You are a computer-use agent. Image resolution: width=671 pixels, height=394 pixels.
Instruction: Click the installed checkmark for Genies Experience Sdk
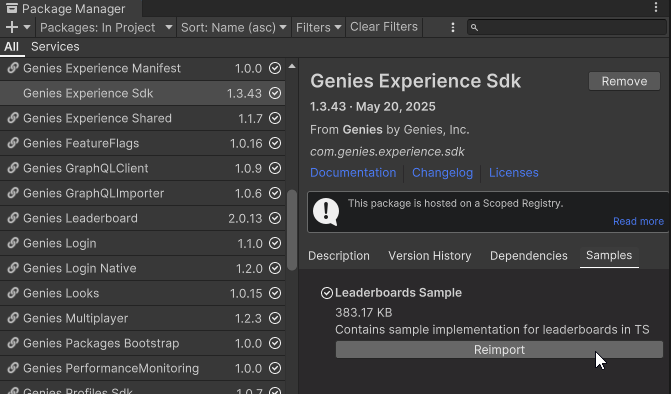[275, 93]
